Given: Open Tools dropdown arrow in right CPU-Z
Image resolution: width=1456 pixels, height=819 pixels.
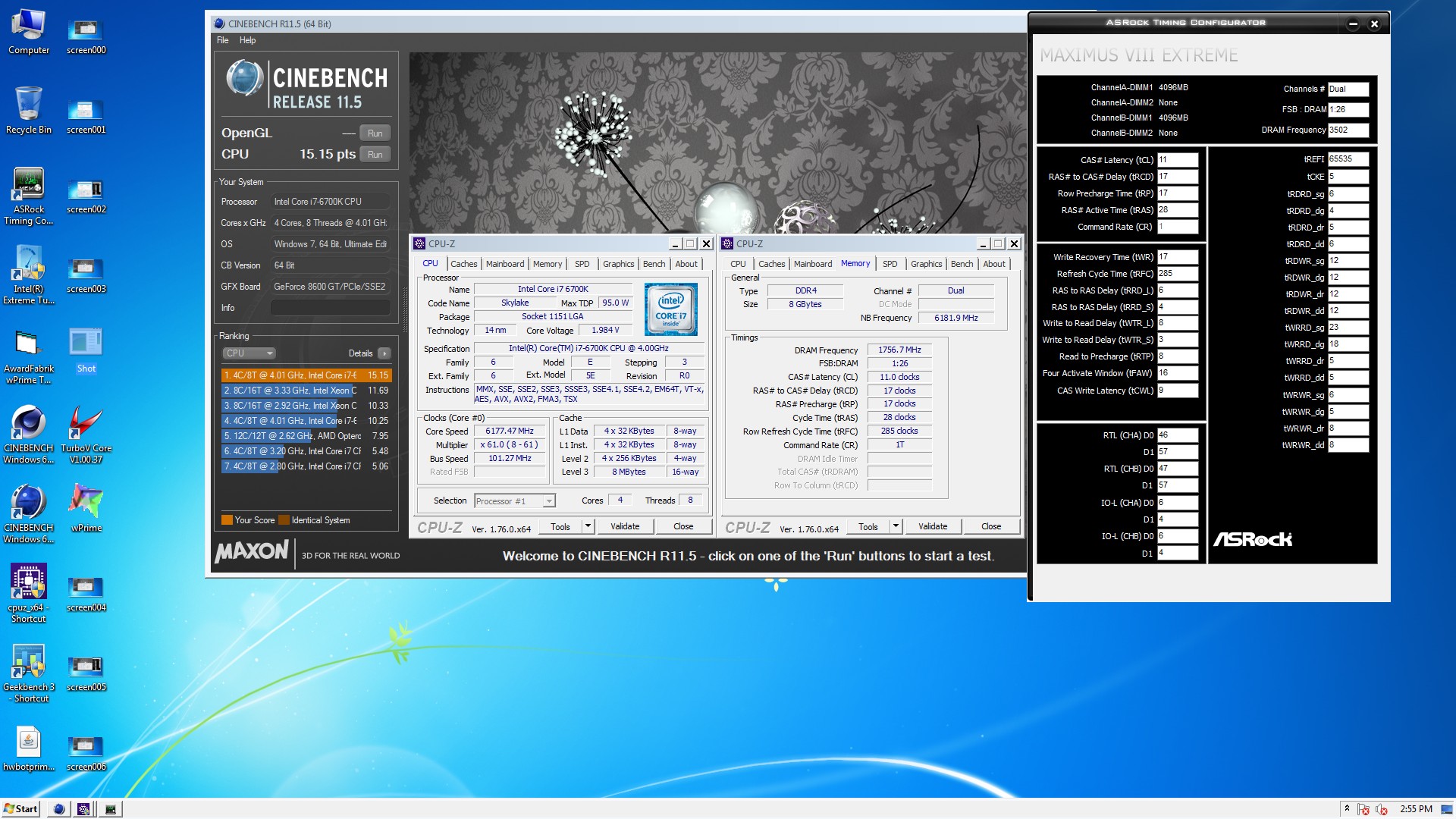Looking at the screenshot, I should [x=895, y=526].
